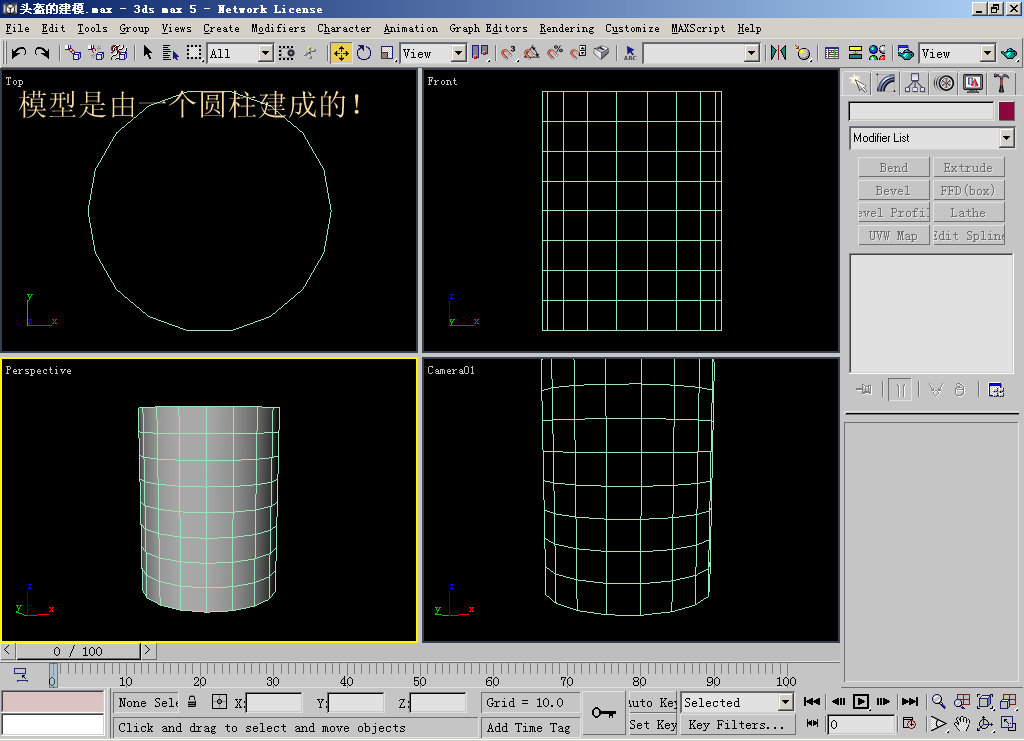The image size is (1024, 741).
Task: Toggle the Spinner Snap icon
Action: coord(578,53)
